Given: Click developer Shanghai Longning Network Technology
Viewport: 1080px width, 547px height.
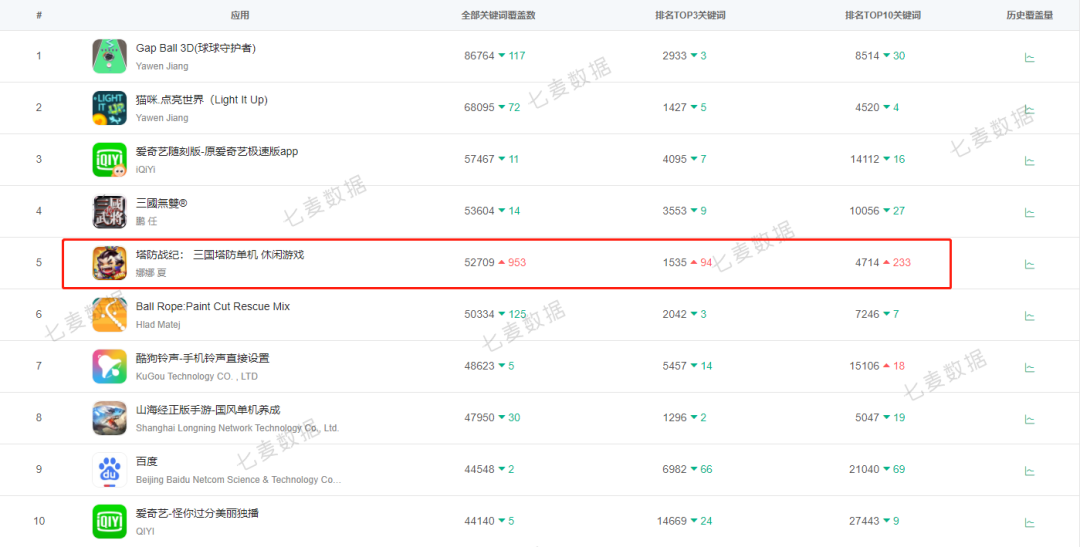Looking at the screenshot, I should [238, 428].
